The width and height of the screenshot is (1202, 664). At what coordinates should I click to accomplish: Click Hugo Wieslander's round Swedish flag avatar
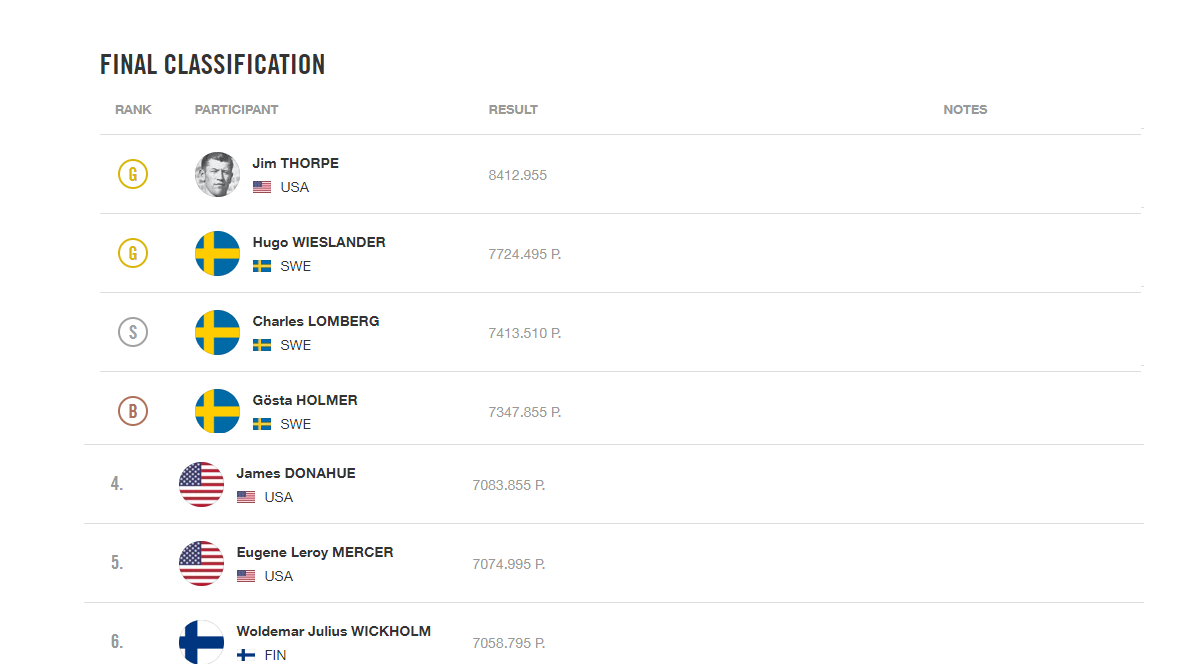point(217,254)
